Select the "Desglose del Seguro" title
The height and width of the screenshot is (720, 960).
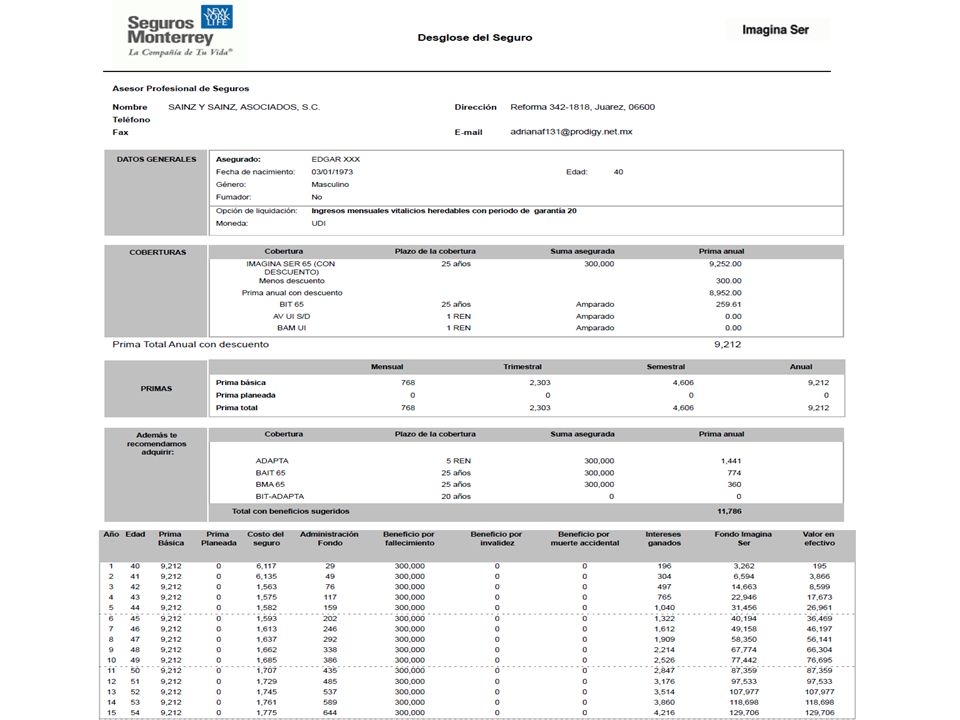[474, 37]
